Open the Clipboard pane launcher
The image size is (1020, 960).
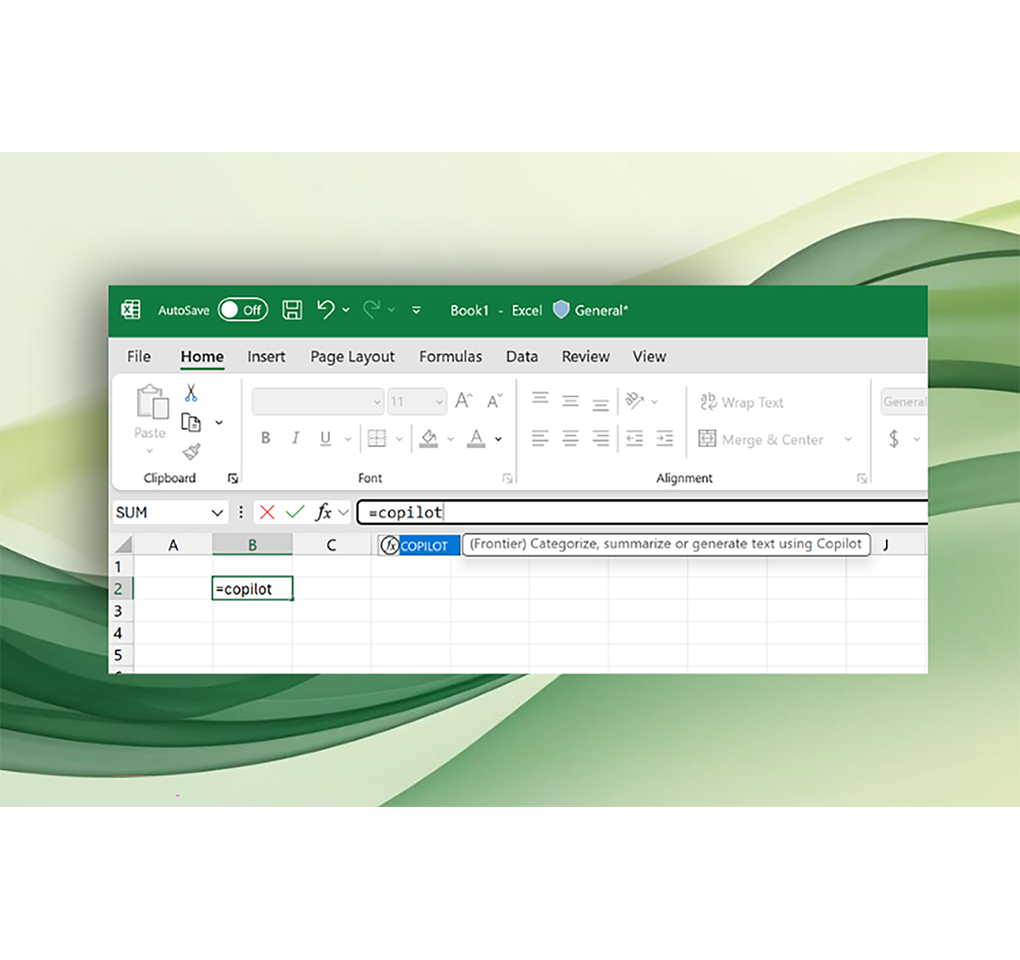pos(232,479)
